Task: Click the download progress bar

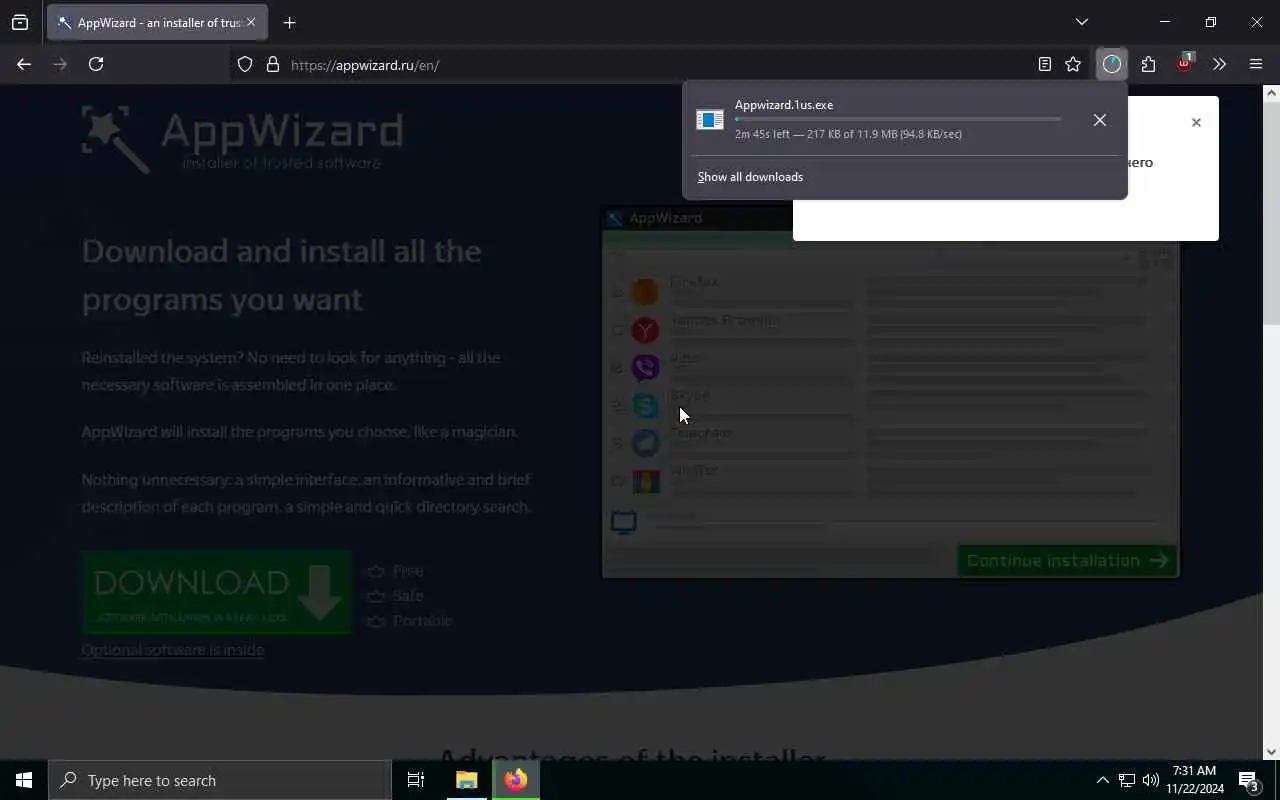Action: tap(898, 119)
